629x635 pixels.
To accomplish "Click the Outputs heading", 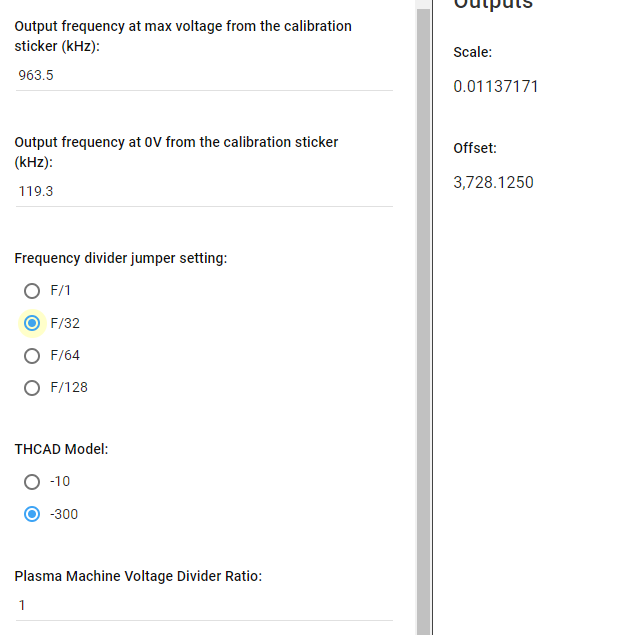I will pyautogui.click(x=493, y=4).
